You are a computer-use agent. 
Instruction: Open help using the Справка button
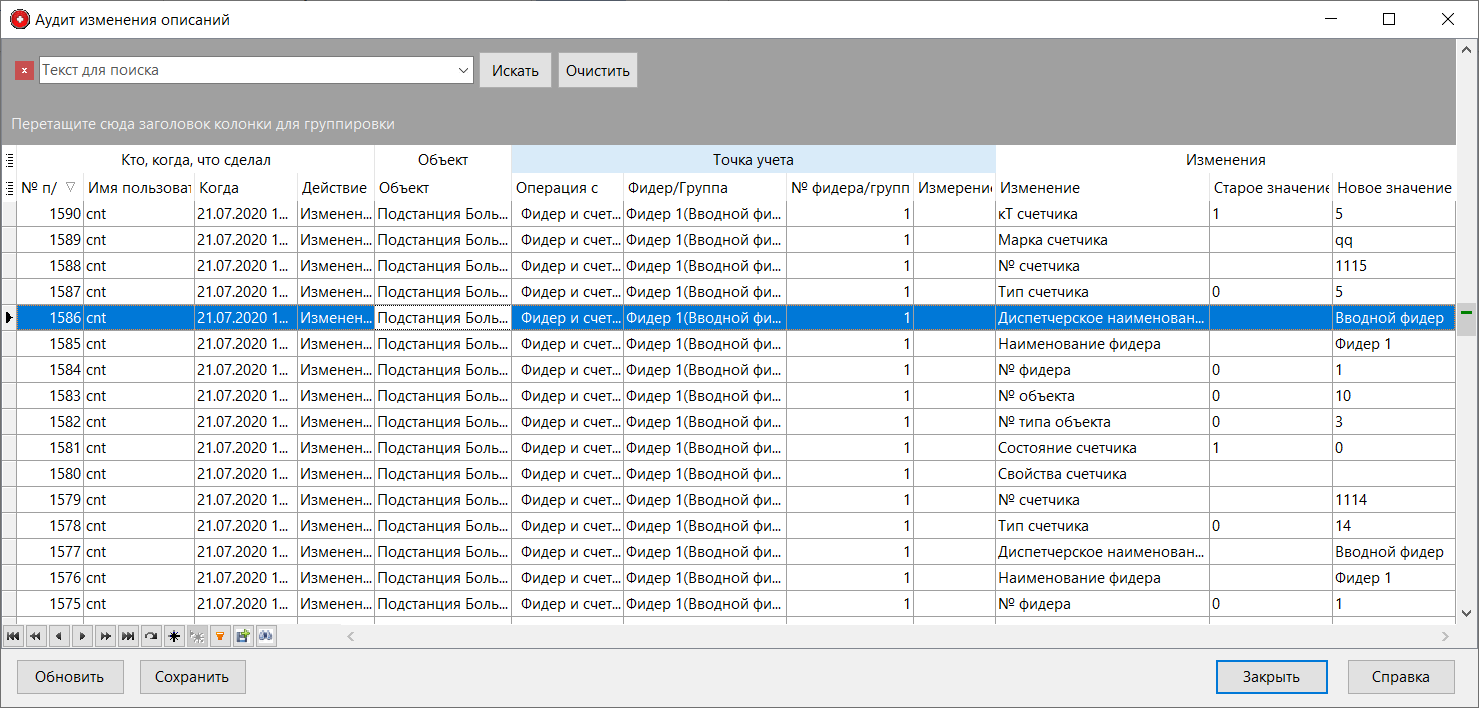tap(1400, 676)
